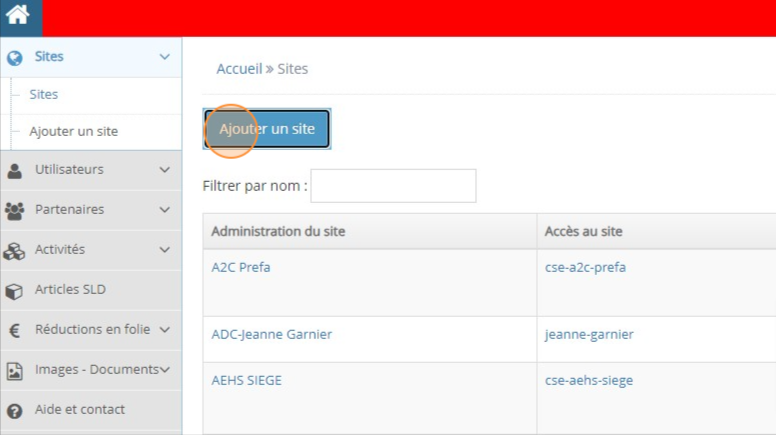This screenshot has height=435, width=776.
Task: Expand the Utilisateurs menu chevron
Action: [165, 170]
